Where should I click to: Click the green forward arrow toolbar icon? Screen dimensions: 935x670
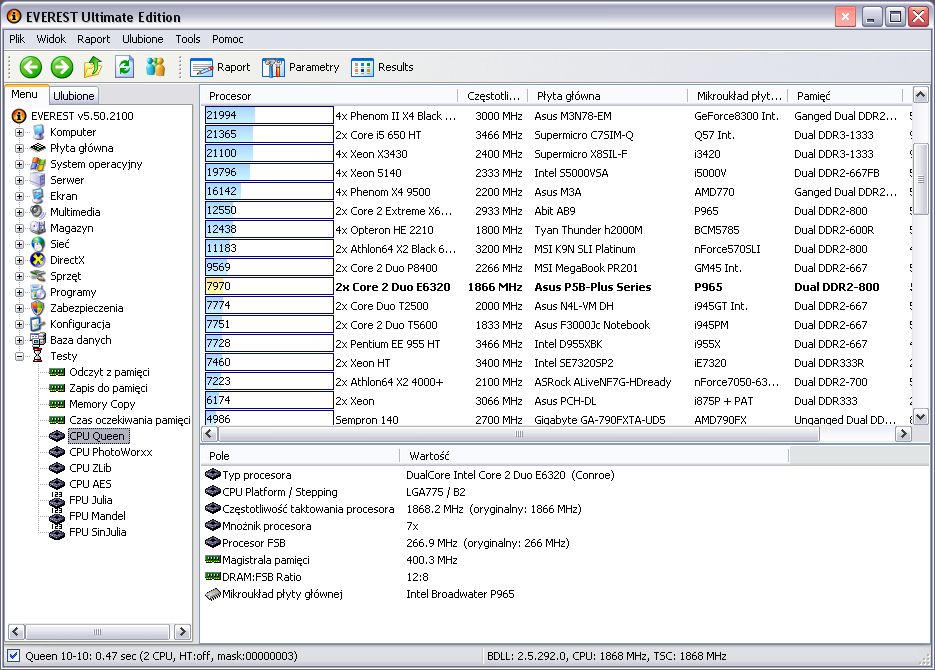tap(62, 67)
